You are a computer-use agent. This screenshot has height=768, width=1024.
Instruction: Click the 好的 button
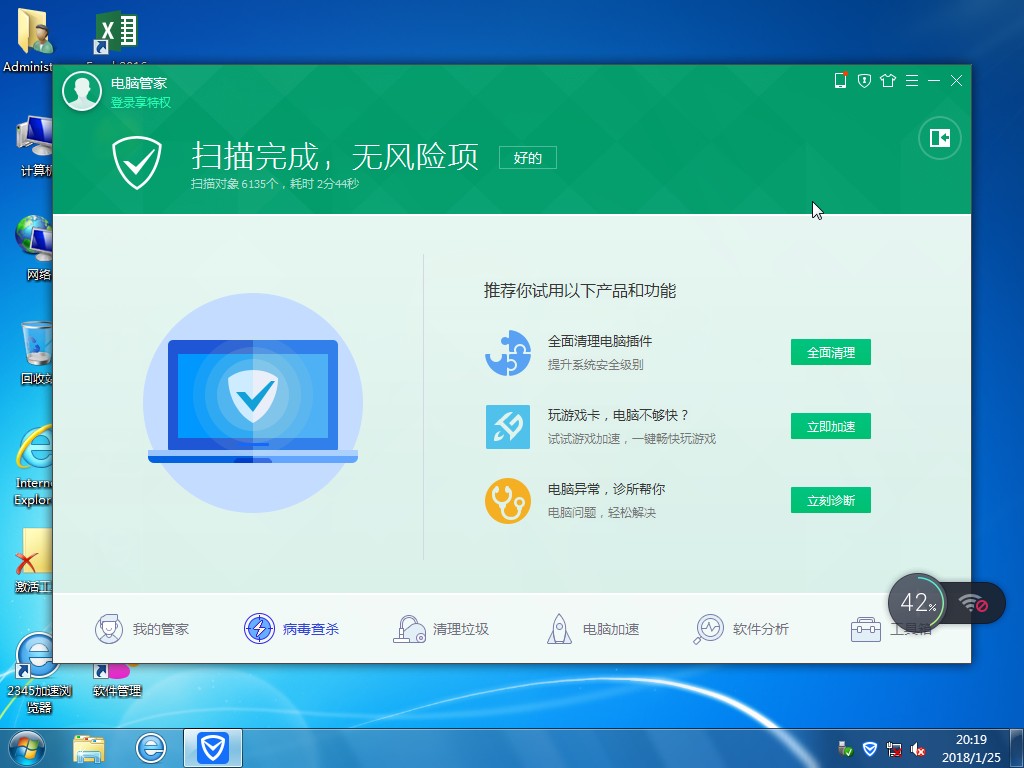pos(528,157)
